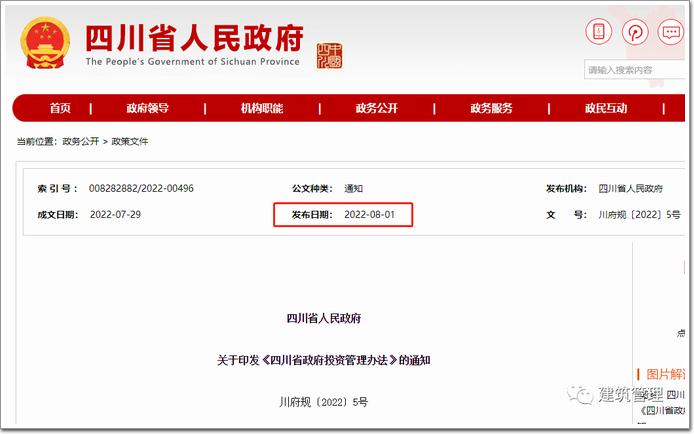Click the index number 008282882/2022-00496
Screen dimensions: 694x434
(141, 188)
